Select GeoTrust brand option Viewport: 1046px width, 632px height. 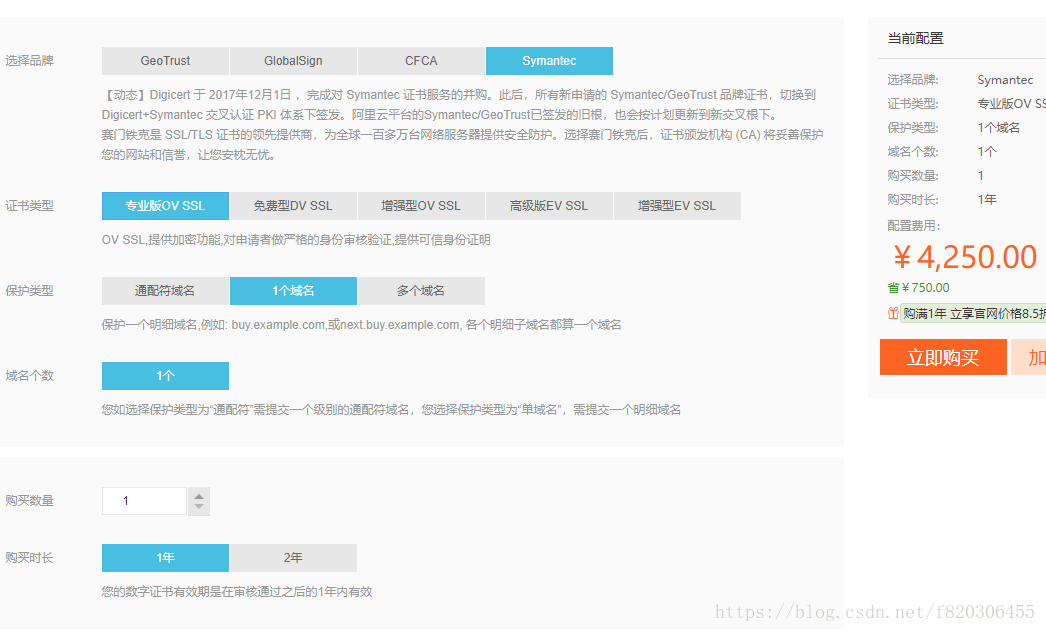165,61
